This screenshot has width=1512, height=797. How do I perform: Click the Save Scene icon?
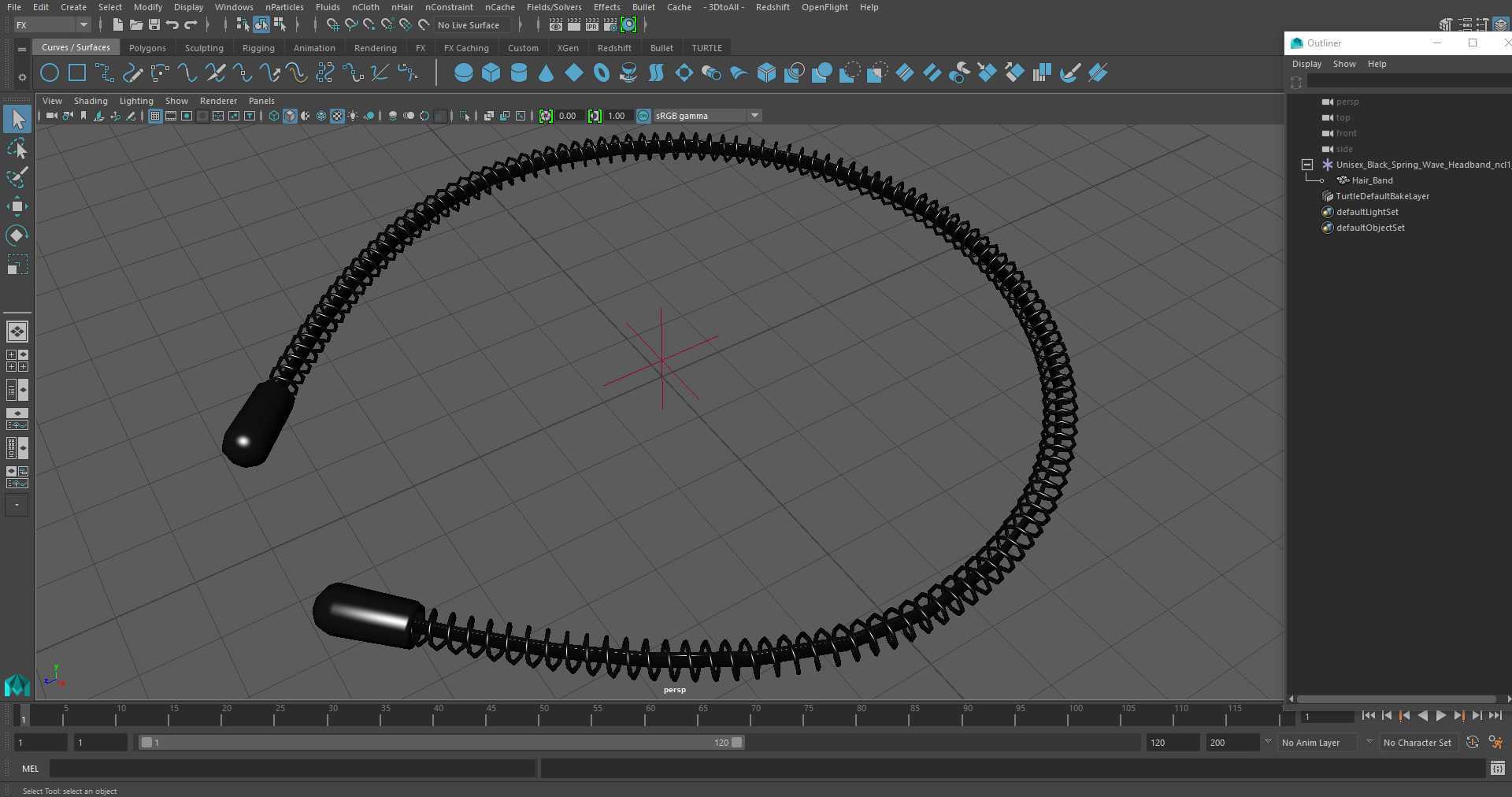154,25
